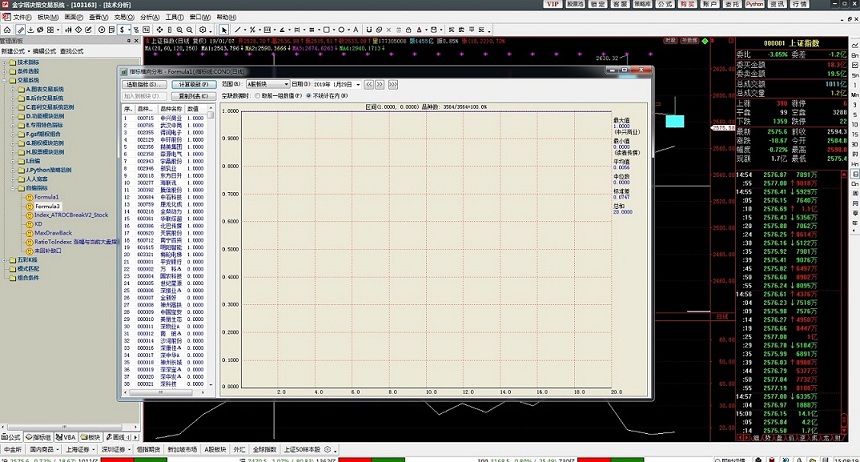Click the red VIP button in title bar
The width and height of the screenshot is (860, 462).
tap(552, 4)
